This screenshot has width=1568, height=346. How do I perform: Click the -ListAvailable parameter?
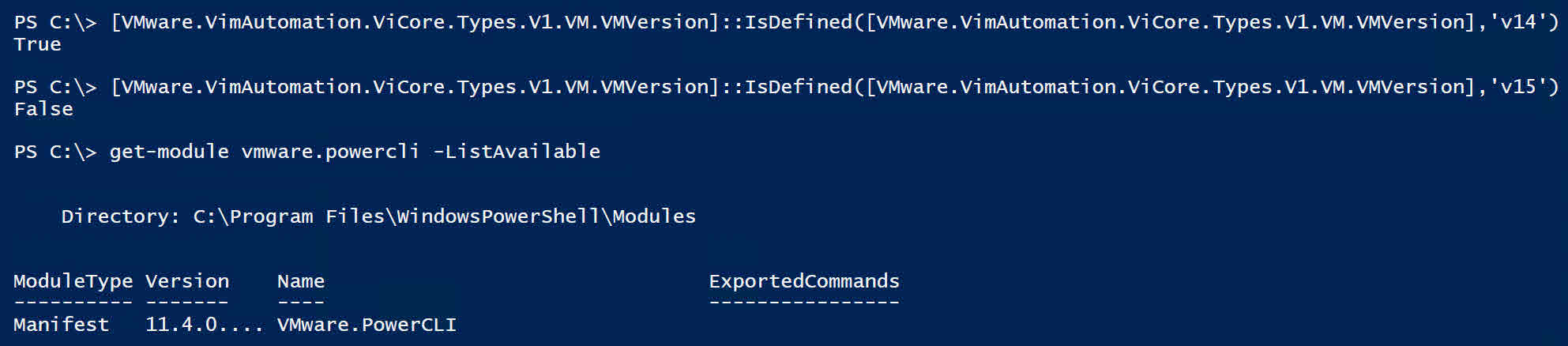coord(517,152)
